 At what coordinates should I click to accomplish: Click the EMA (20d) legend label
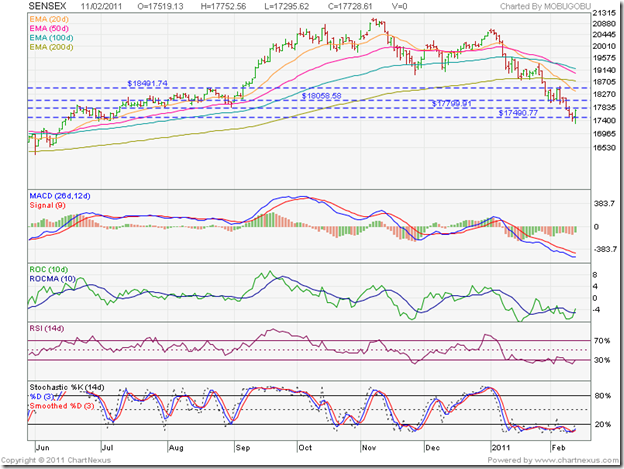49,19
